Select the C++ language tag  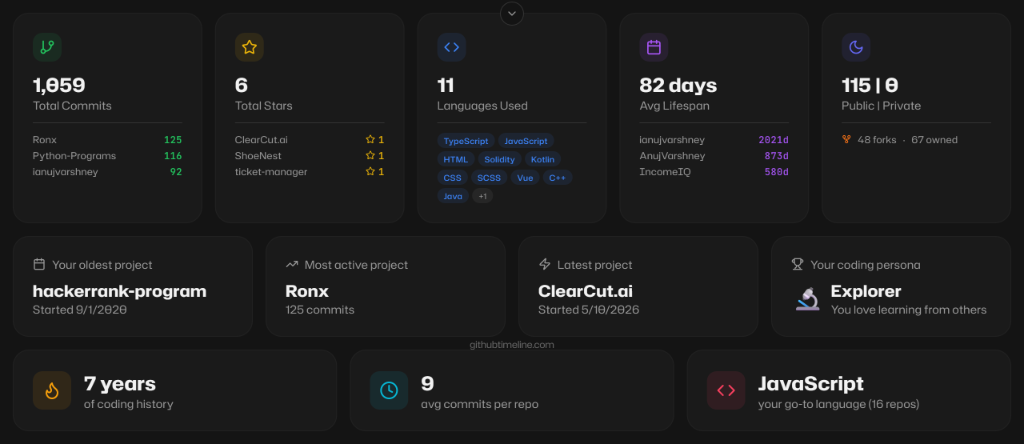tap(557, 178)
